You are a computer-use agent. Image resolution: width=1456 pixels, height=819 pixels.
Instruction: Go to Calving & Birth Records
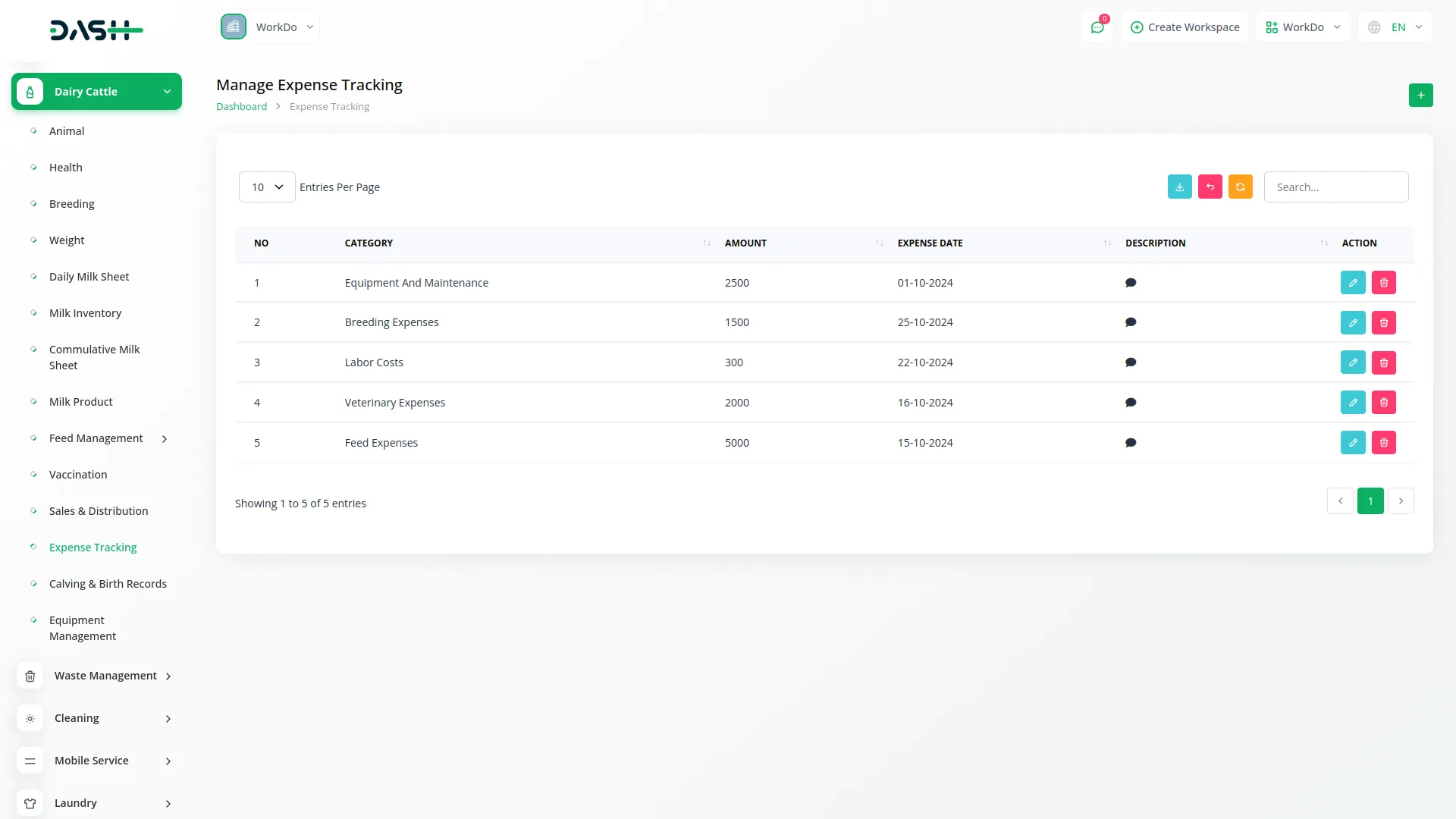(x=108, y=584)
